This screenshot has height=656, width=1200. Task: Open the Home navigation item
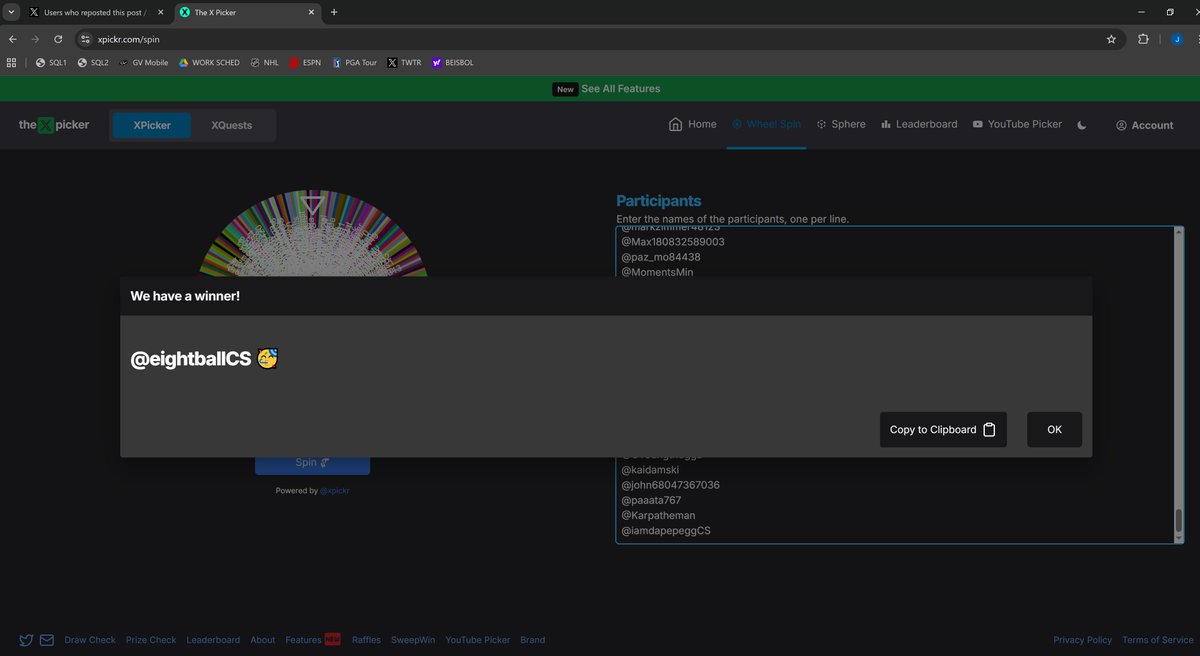[693, 125]
